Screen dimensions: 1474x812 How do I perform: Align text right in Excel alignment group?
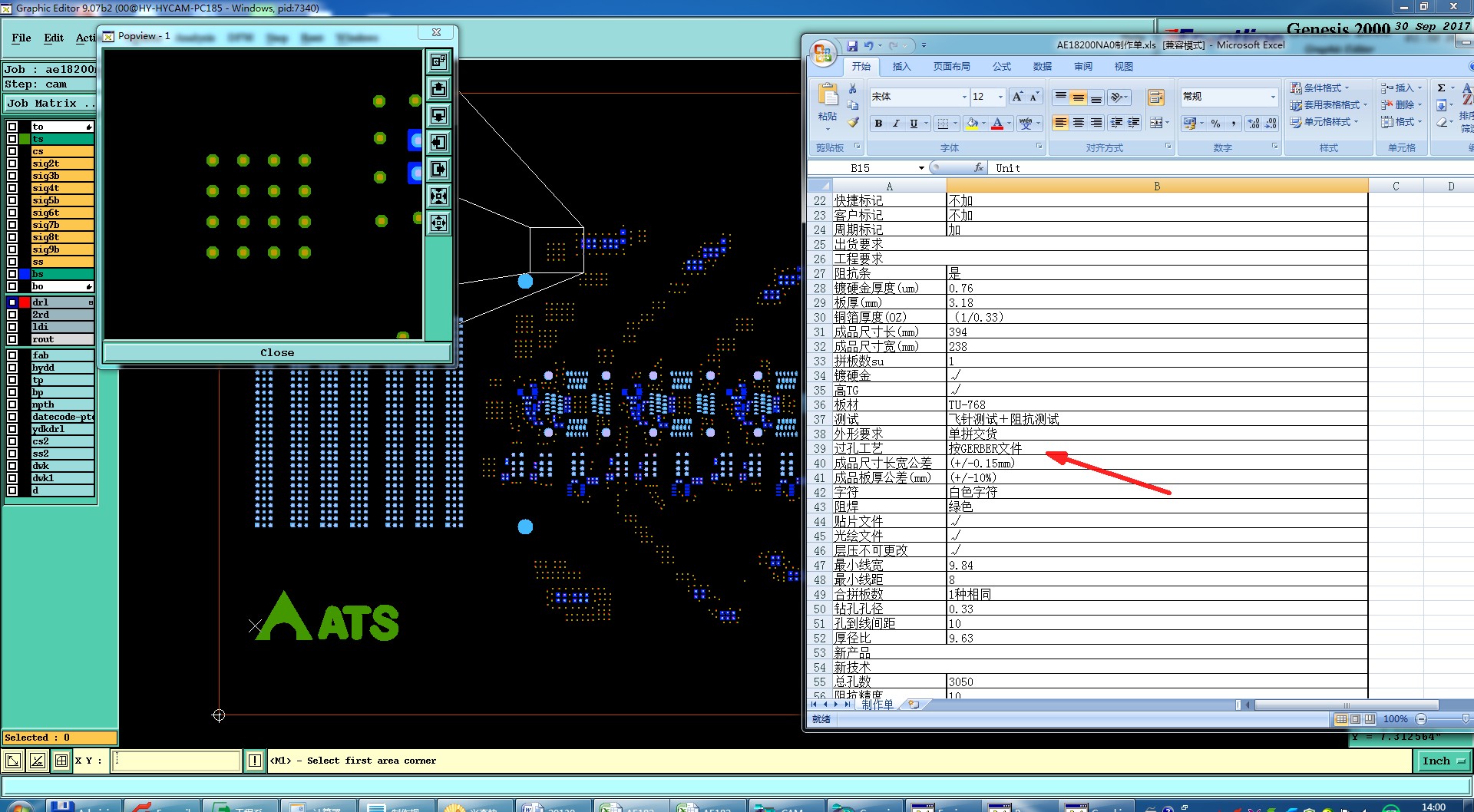tap(1096, 123)
